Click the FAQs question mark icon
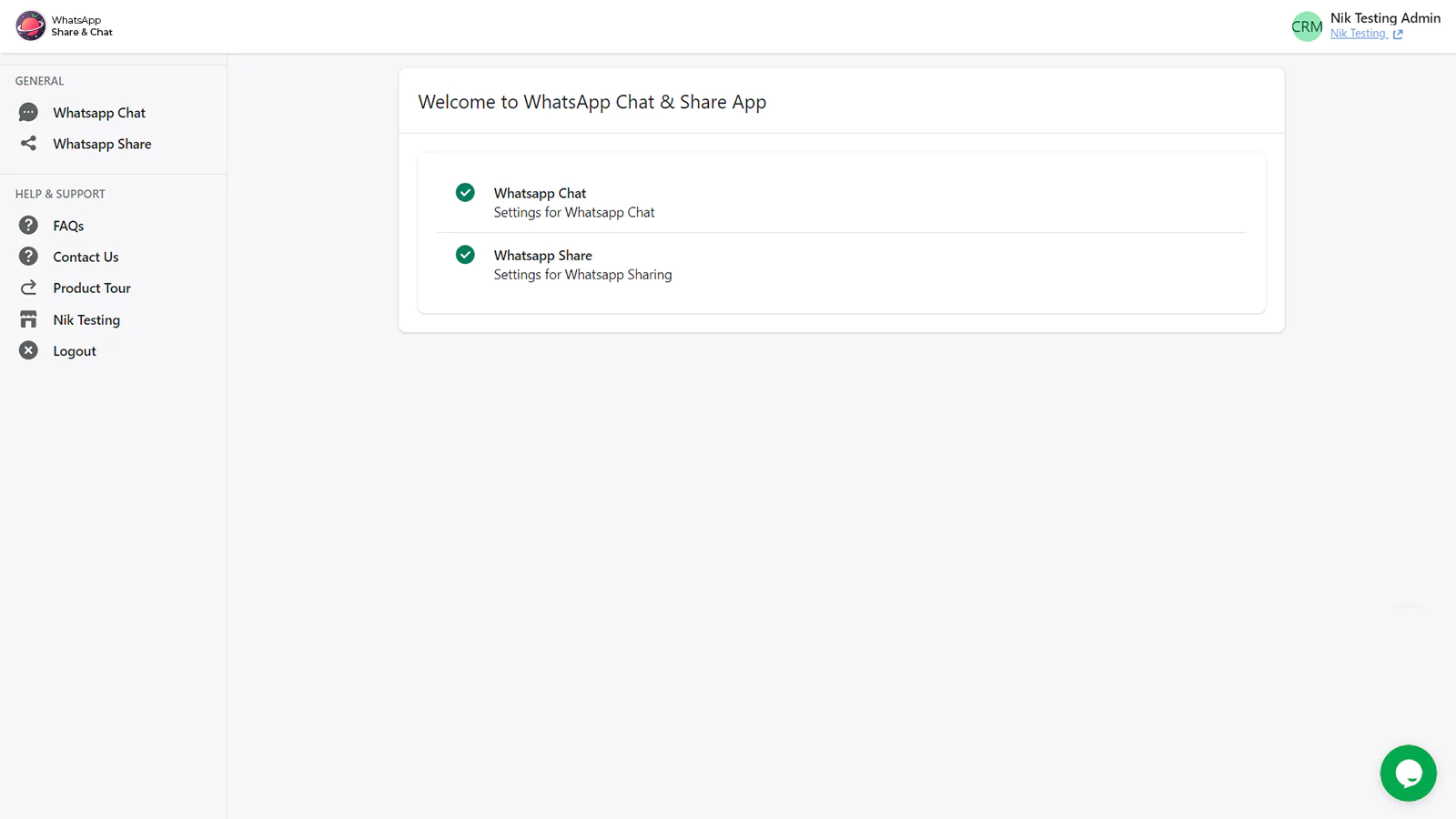The width and height of the screenshot is (1456, 819). [x=28, y=226]
